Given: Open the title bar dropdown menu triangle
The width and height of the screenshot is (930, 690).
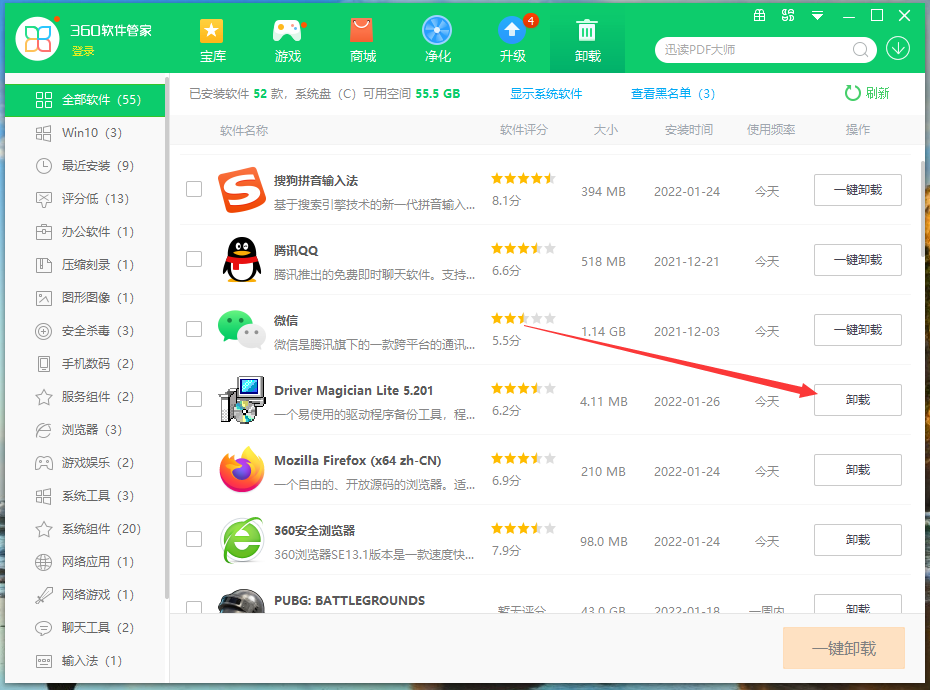Looking at the screenshot, I should (x=817, y=16).
